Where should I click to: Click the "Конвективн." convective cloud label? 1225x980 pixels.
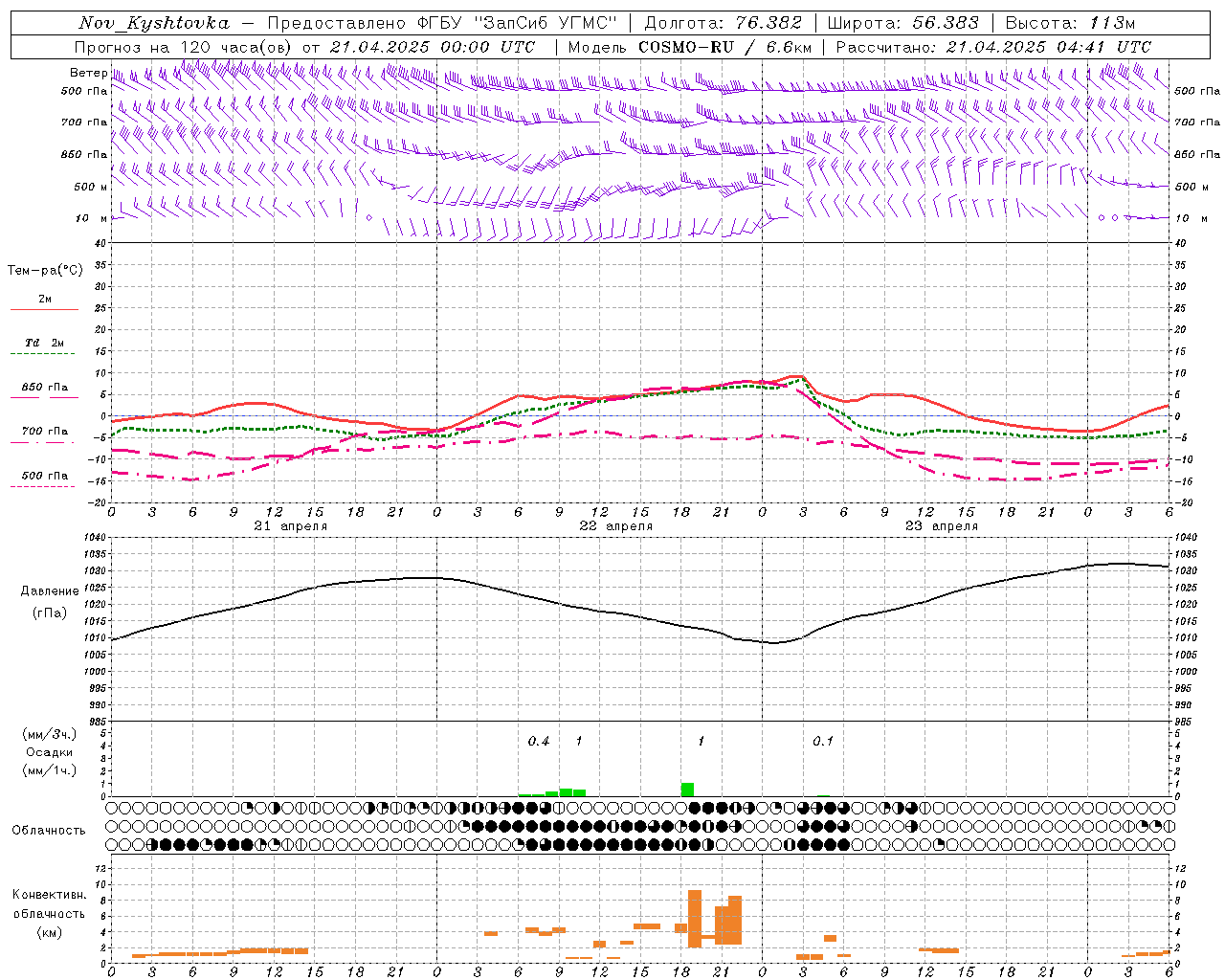coord(50,895)
